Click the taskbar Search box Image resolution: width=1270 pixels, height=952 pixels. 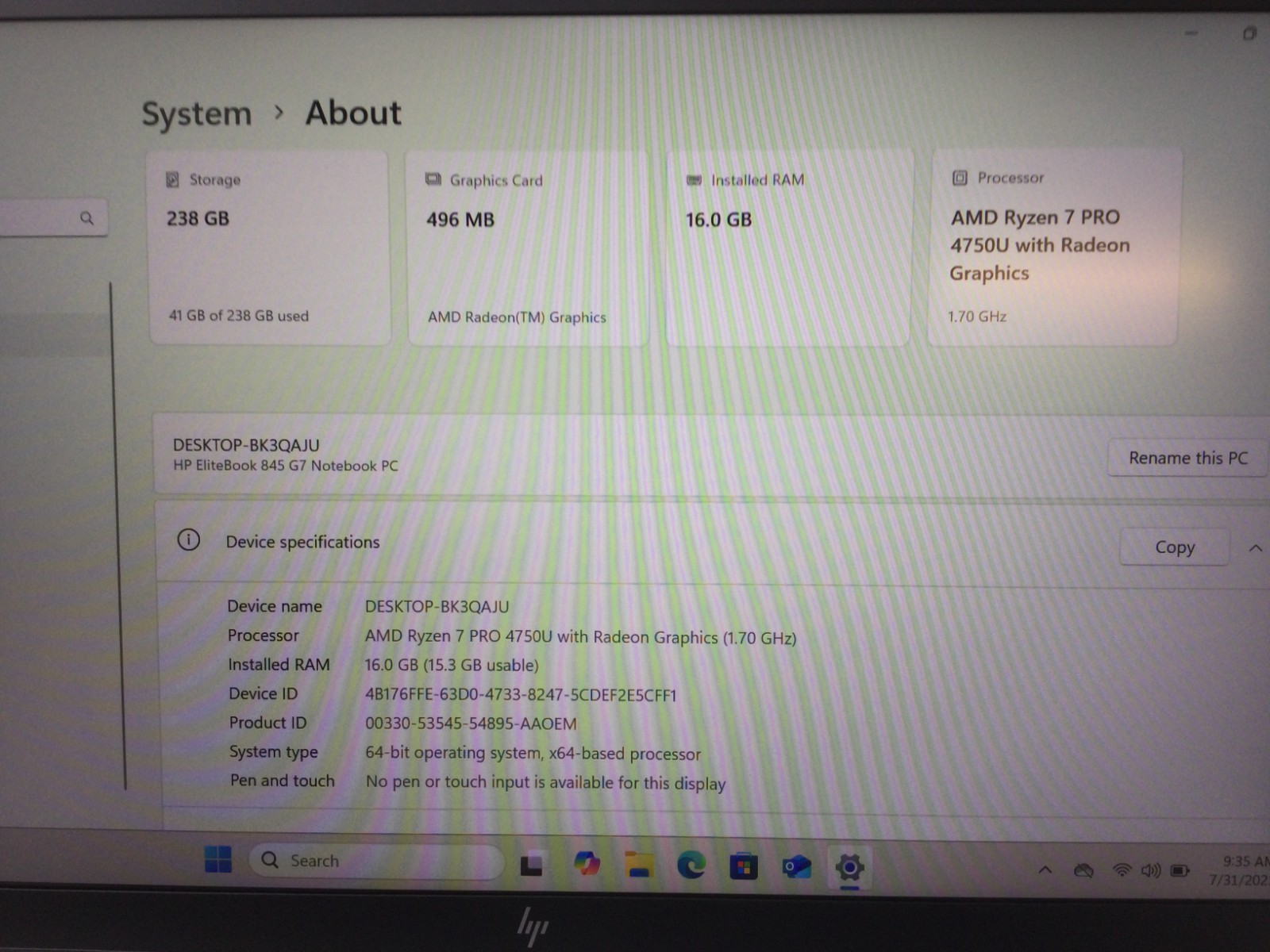click(376, 861)
